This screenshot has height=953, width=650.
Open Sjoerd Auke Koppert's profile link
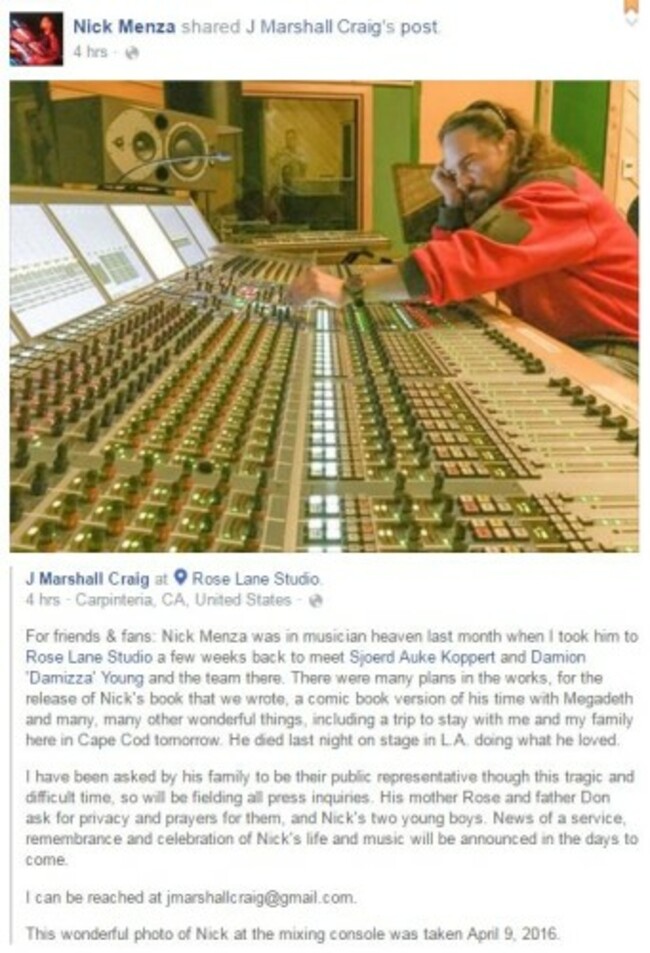click(x=423, y=657)
